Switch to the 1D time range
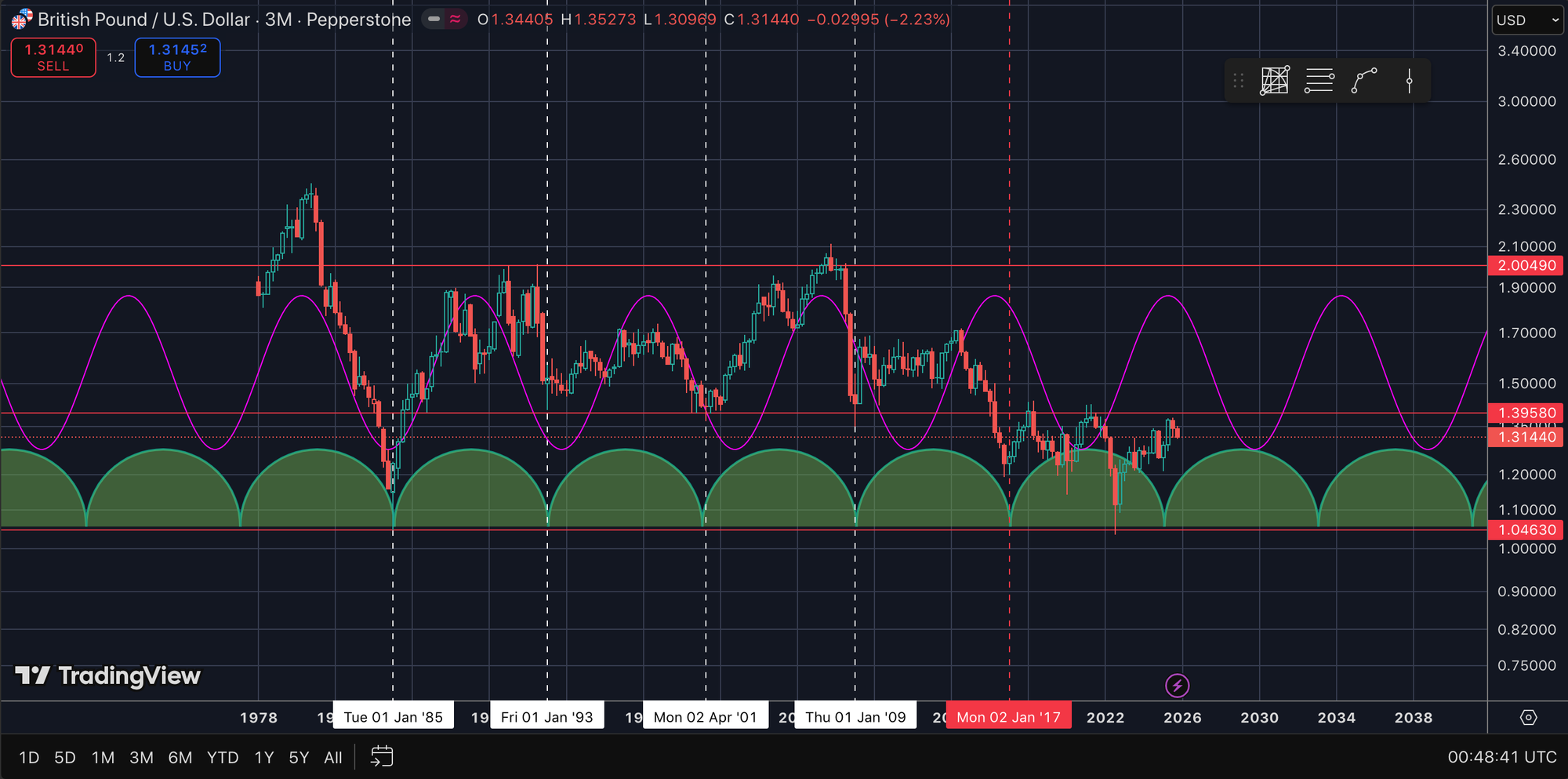The height and width of the screenshot is (779, 1568). click(29, 757)
